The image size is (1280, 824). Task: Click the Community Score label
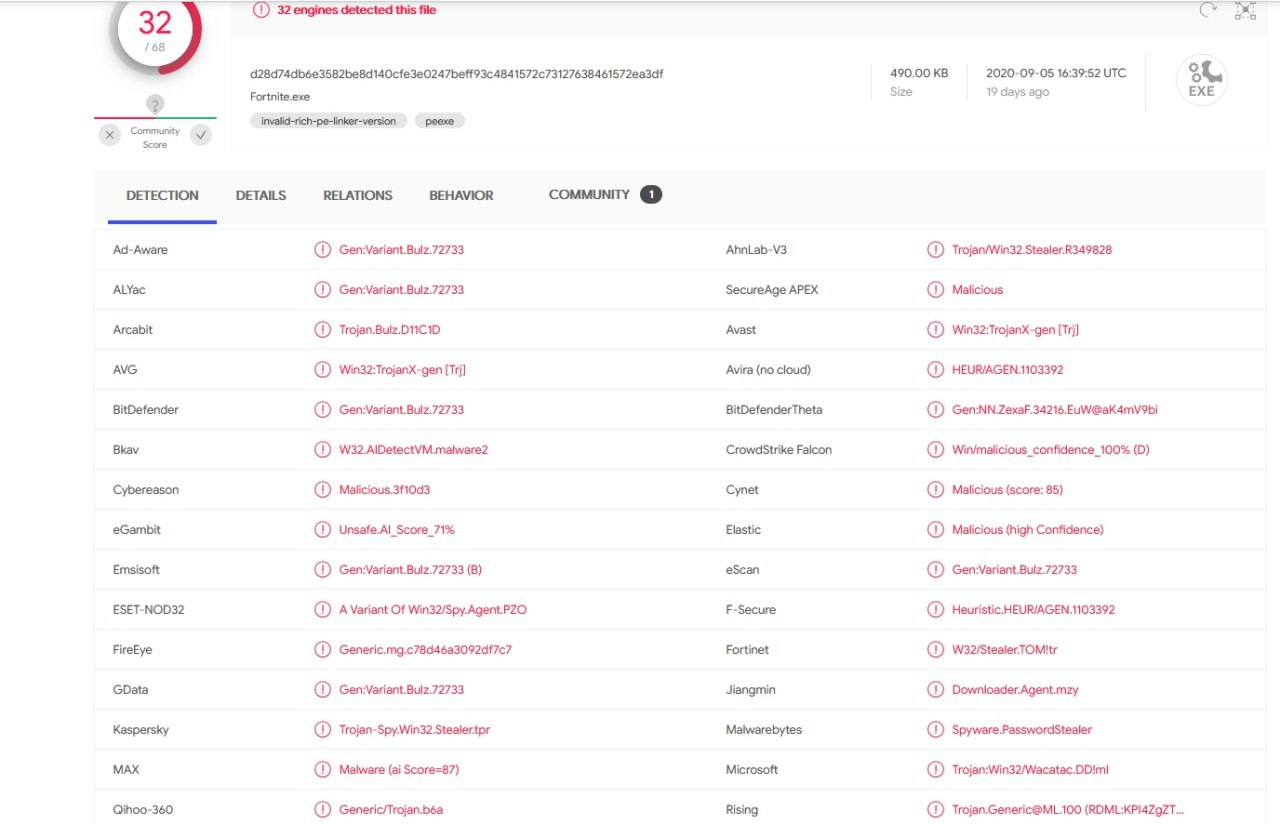155,138
